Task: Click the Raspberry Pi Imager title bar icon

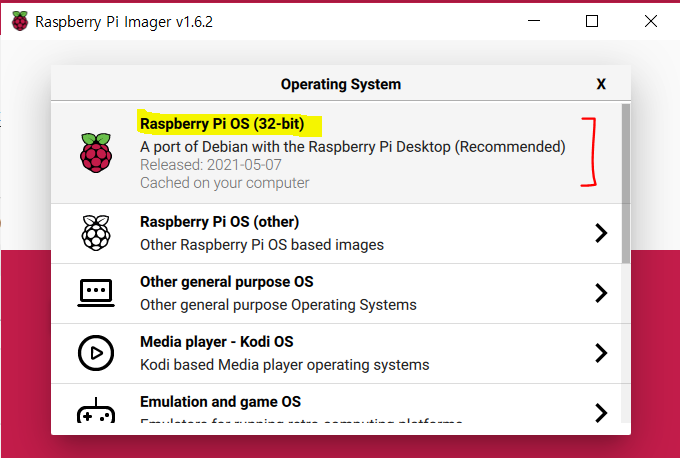Action: pos(20,21)
